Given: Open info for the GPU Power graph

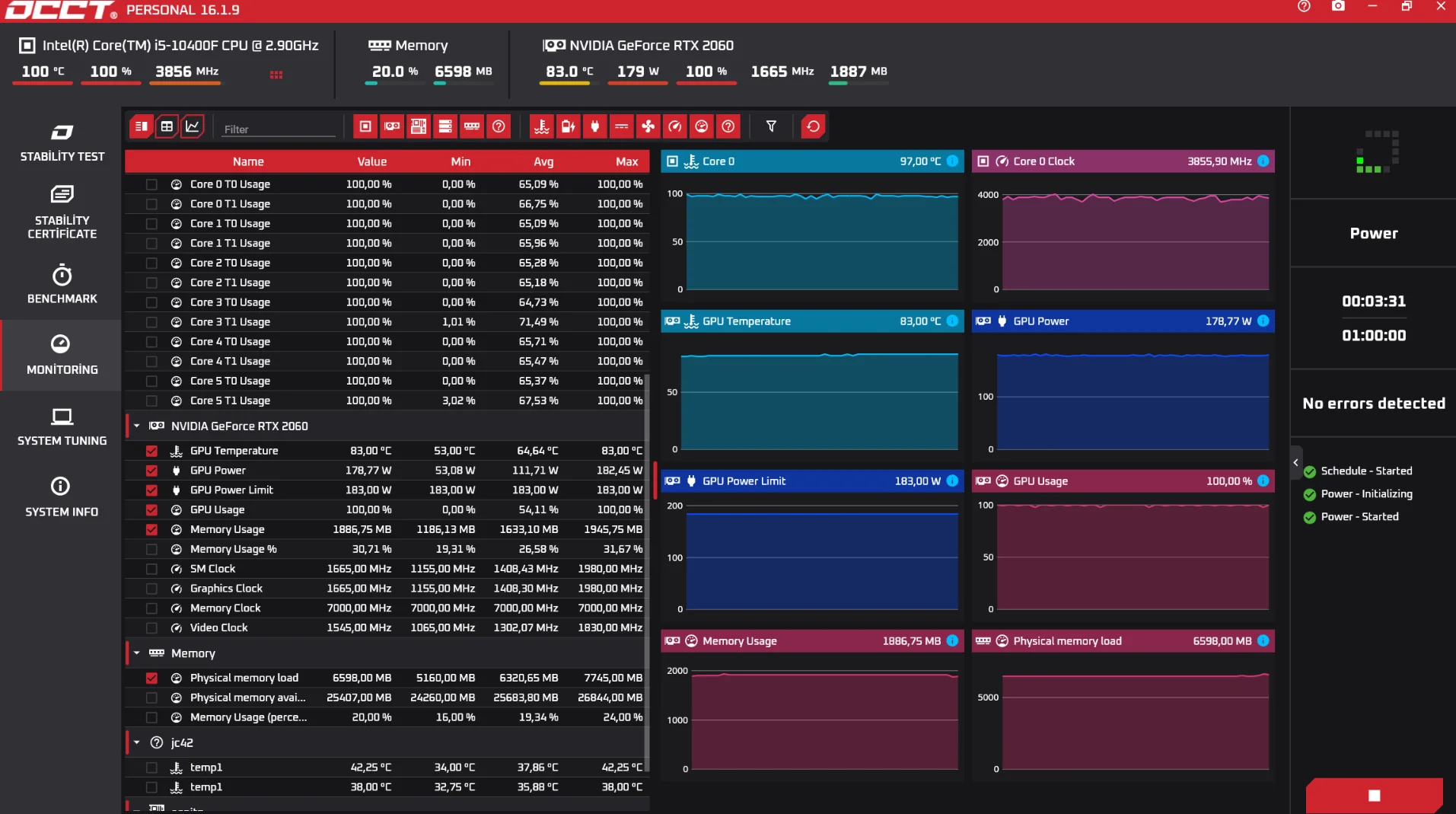Looking at the screenshot, I should [1263, 321].
